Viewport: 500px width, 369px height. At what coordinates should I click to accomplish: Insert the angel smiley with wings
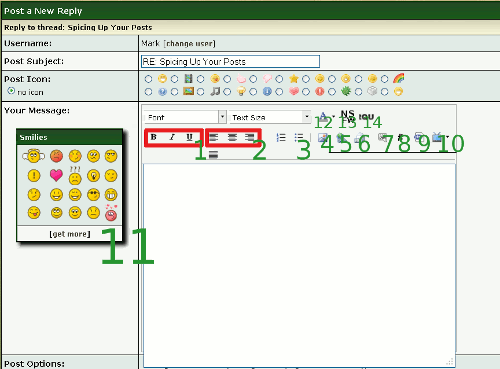coord(33,156)
